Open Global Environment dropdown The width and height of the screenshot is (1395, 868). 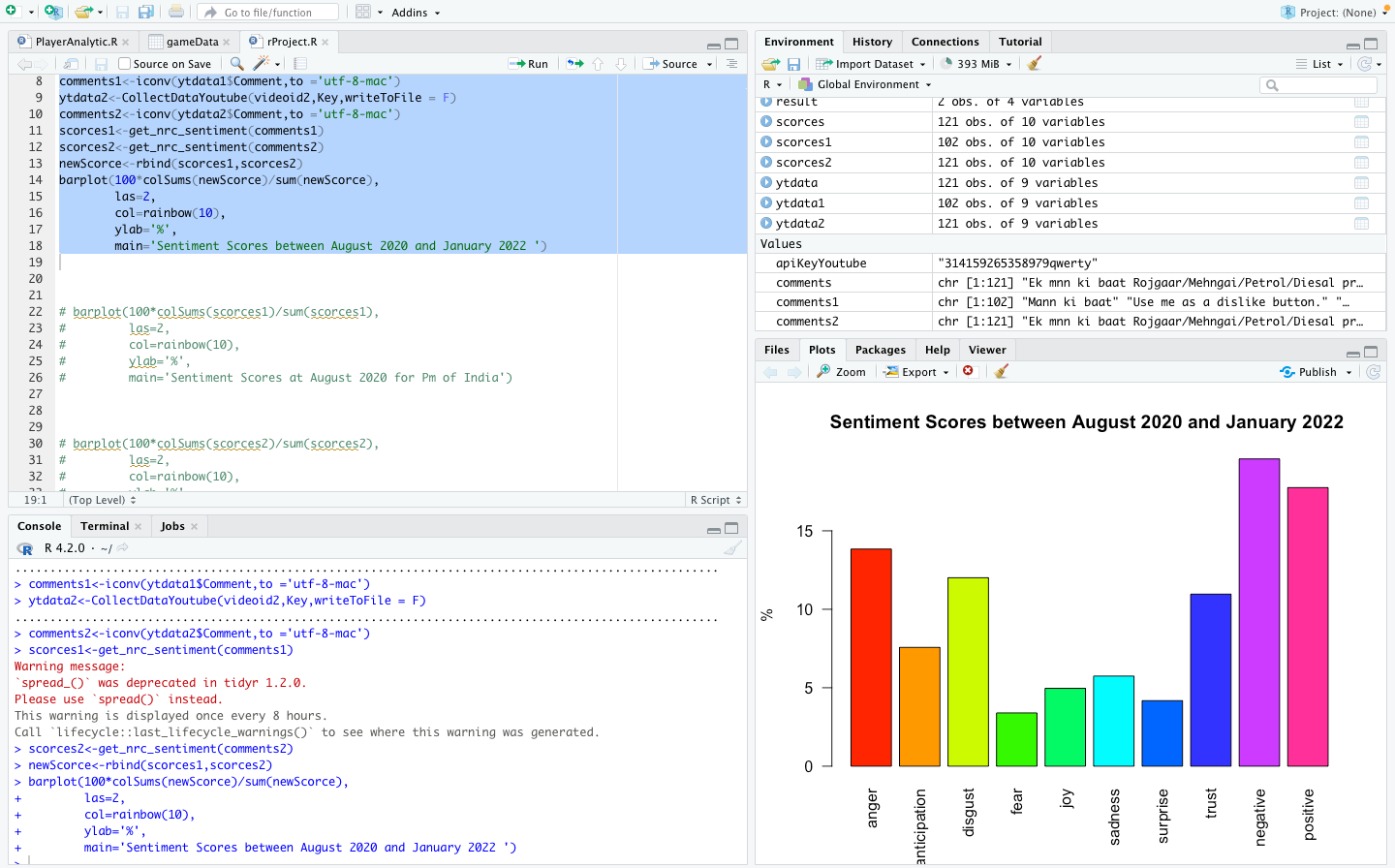(x=864, y=84)
